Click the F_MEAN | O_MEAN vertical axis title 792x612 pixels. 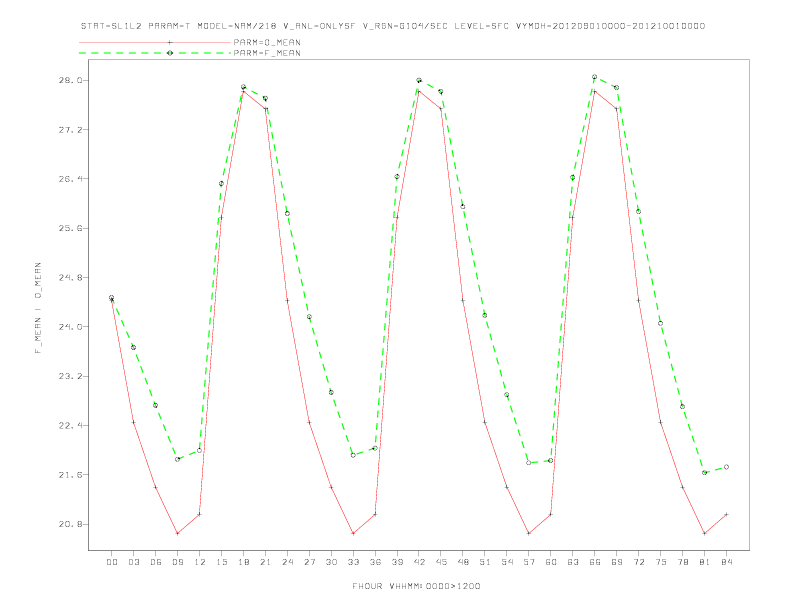38,308
